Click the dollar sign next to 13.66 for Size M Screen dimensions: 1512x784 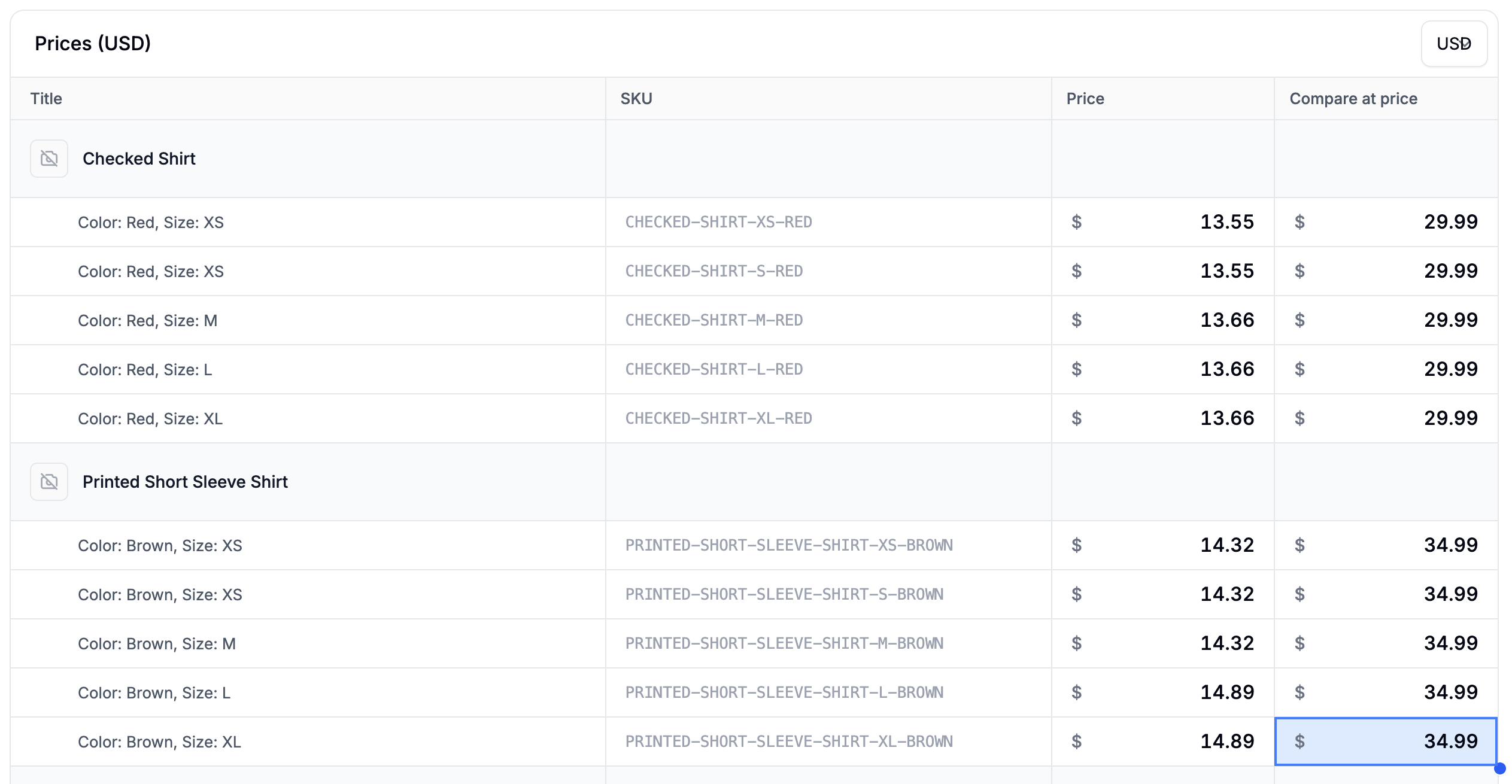[x=1076, y=320]
